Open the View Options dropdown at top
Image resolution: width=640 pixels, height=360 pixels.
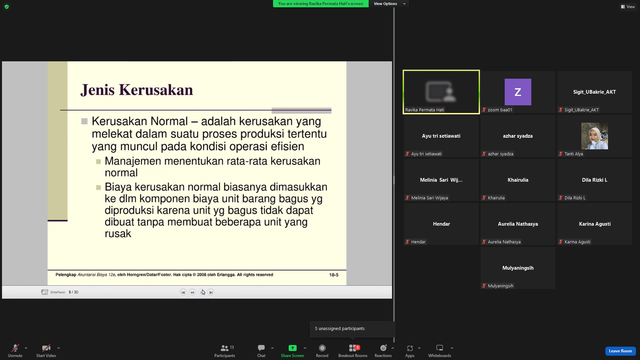point(389,4)
